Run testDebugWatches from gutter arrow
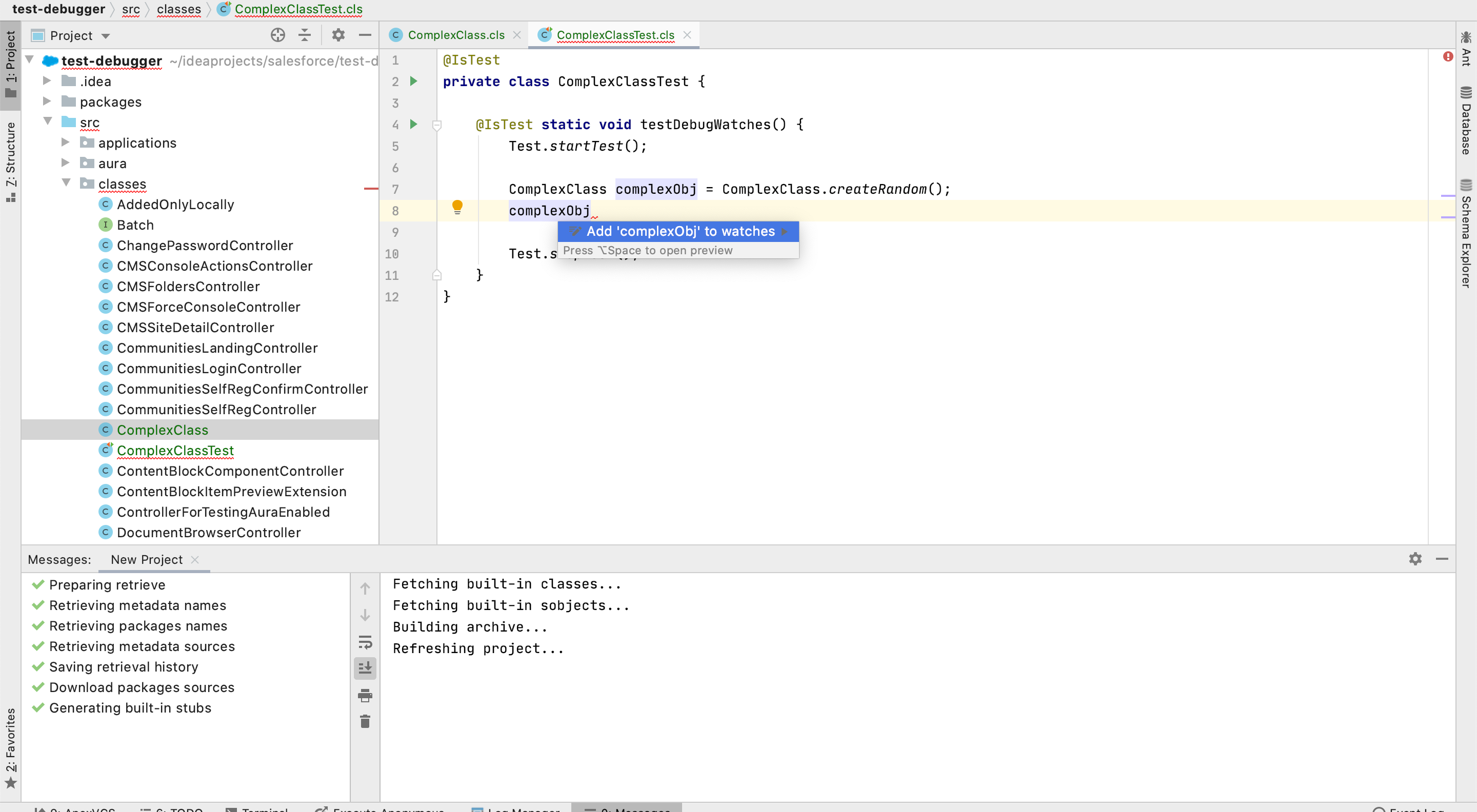 point(413,125)
